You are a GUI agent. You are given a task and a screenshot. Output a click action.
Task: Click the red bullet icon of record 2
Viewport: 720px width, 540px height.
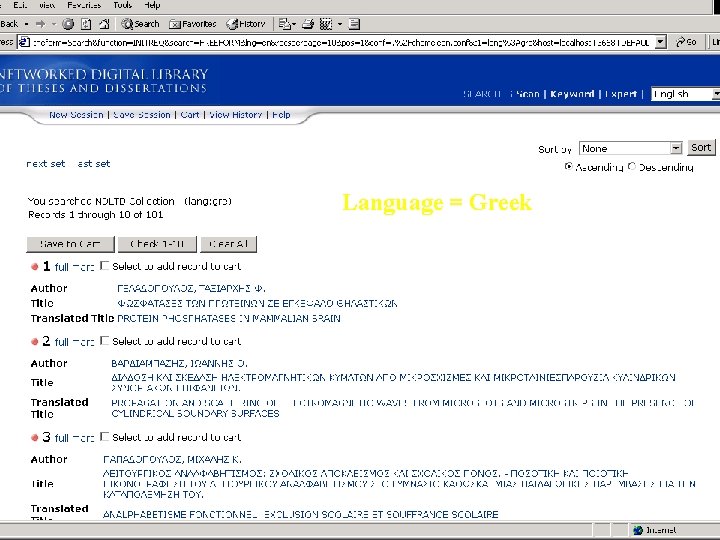click(34, 342)
